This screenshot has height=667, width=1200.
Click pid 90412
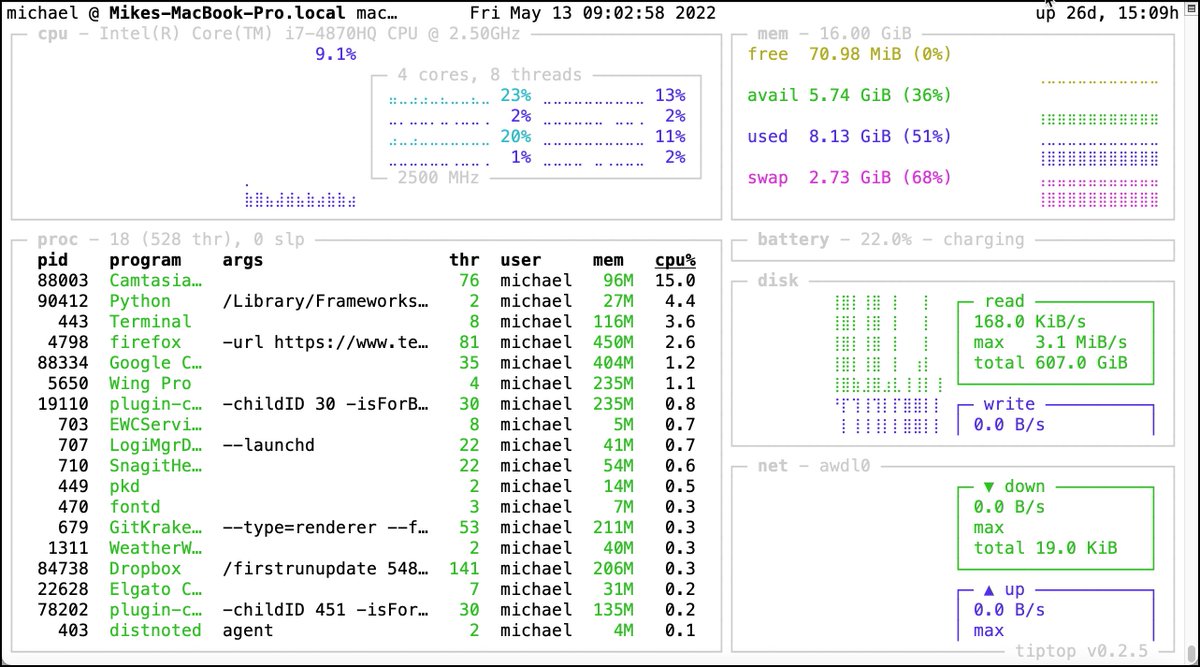point(63,301)
